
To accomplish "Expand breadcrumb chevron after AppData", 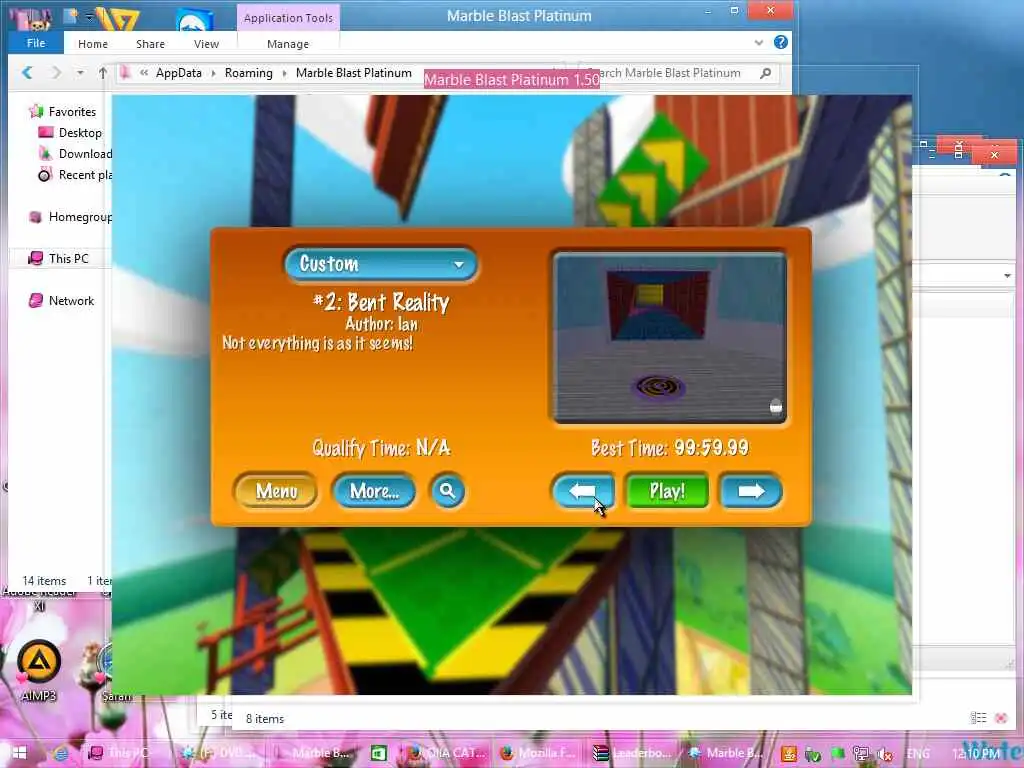I will tap(214, 73).
